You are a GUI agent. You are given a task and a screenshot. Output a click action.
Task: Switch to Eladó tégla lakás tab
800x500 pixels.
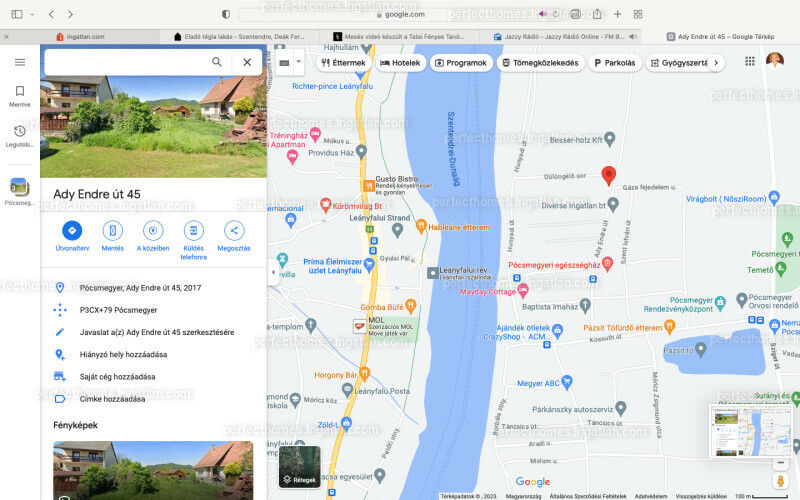click(x=239, y=37)
